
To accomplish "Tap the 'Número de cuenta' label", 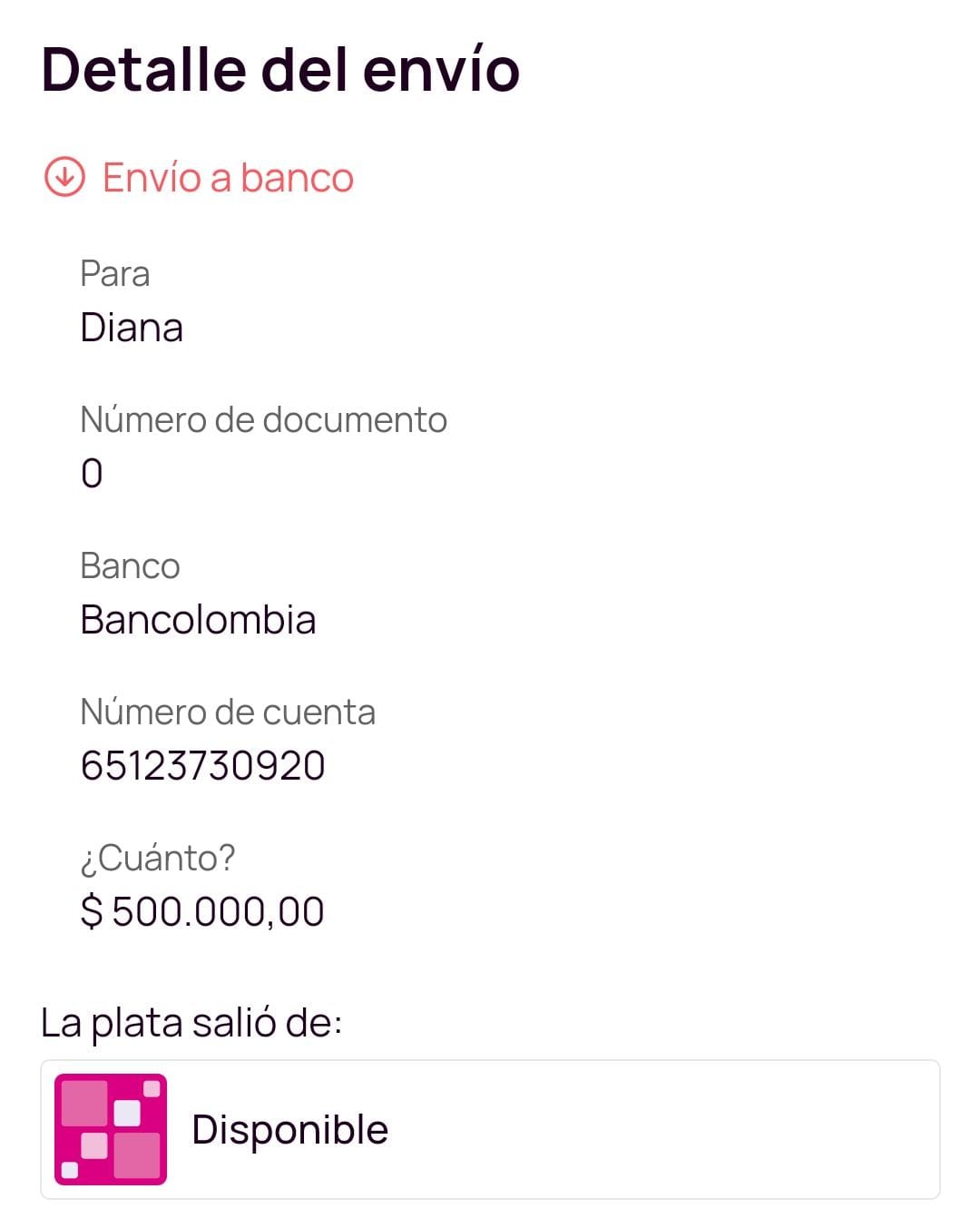I will click(x=228, y=712).
